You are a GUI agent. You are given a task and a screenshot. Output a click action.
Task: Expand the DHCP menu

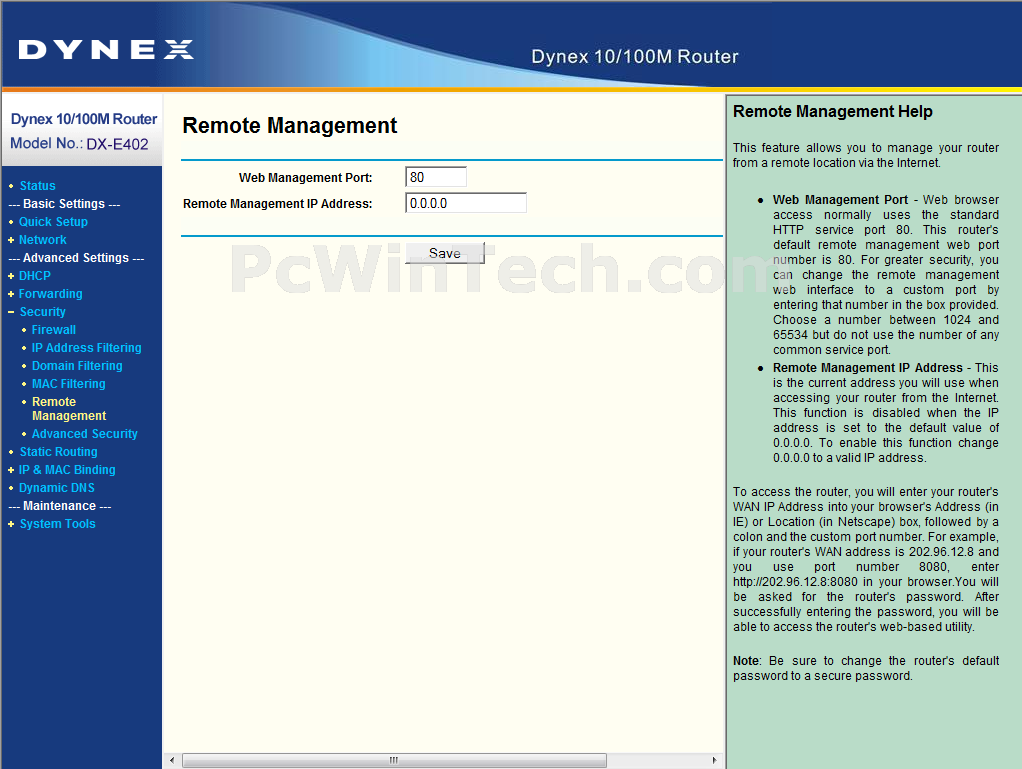coord(35,276)
